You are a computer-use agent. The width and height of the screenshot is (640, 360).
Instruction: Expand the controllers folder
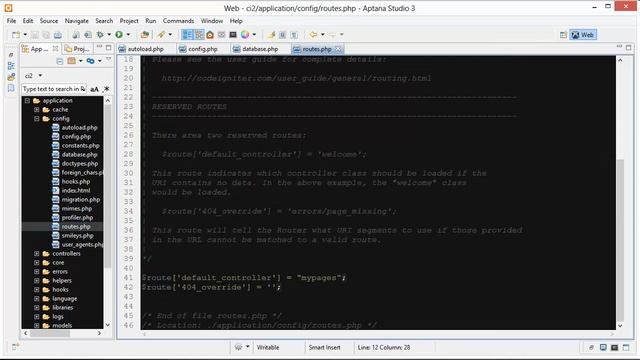(x=37, y=253)
